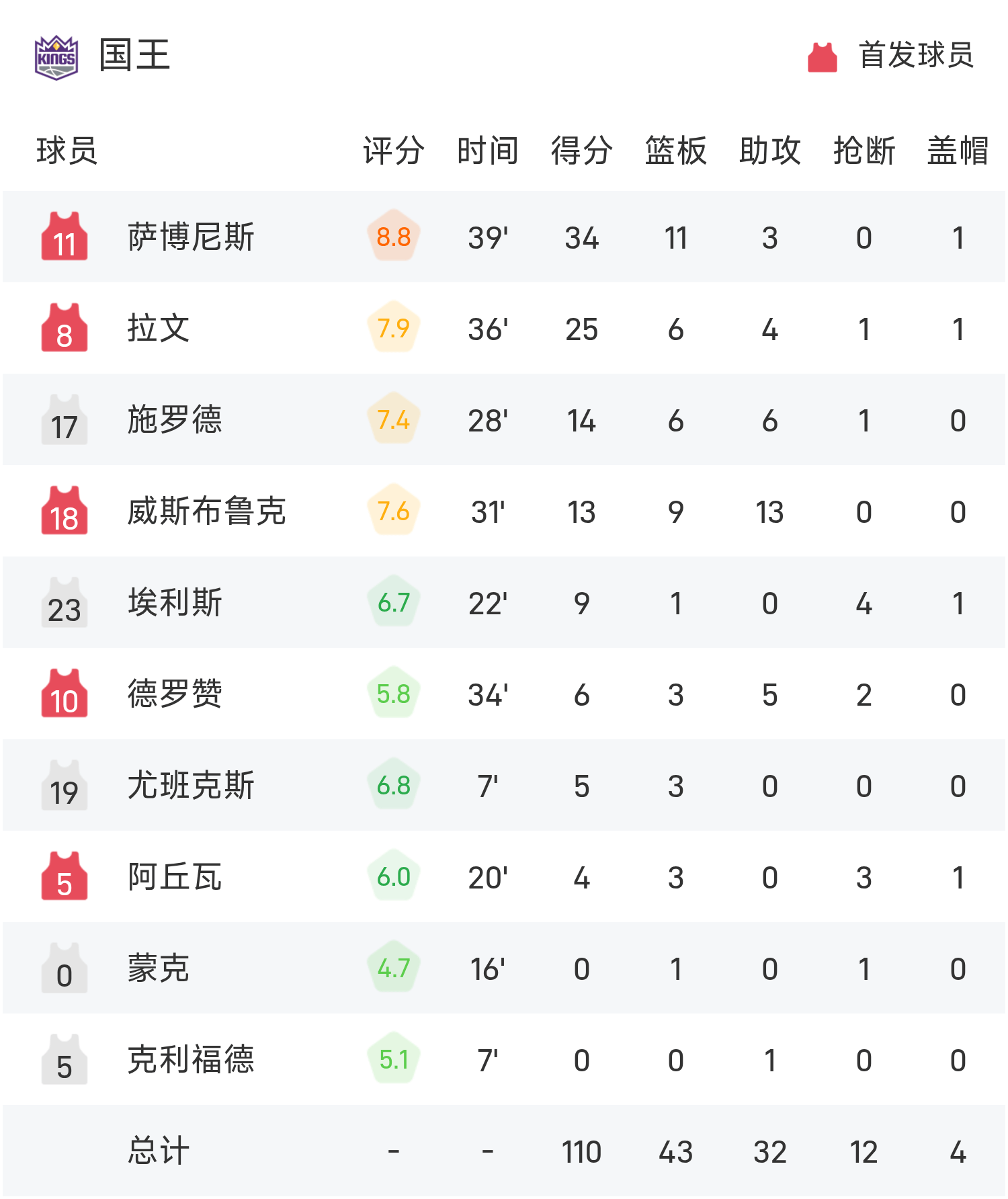Image resolution: width=1008 pixels, height=1199 pixels.
Task: Open player 萨博尼斯's name link
Action: 191,237
